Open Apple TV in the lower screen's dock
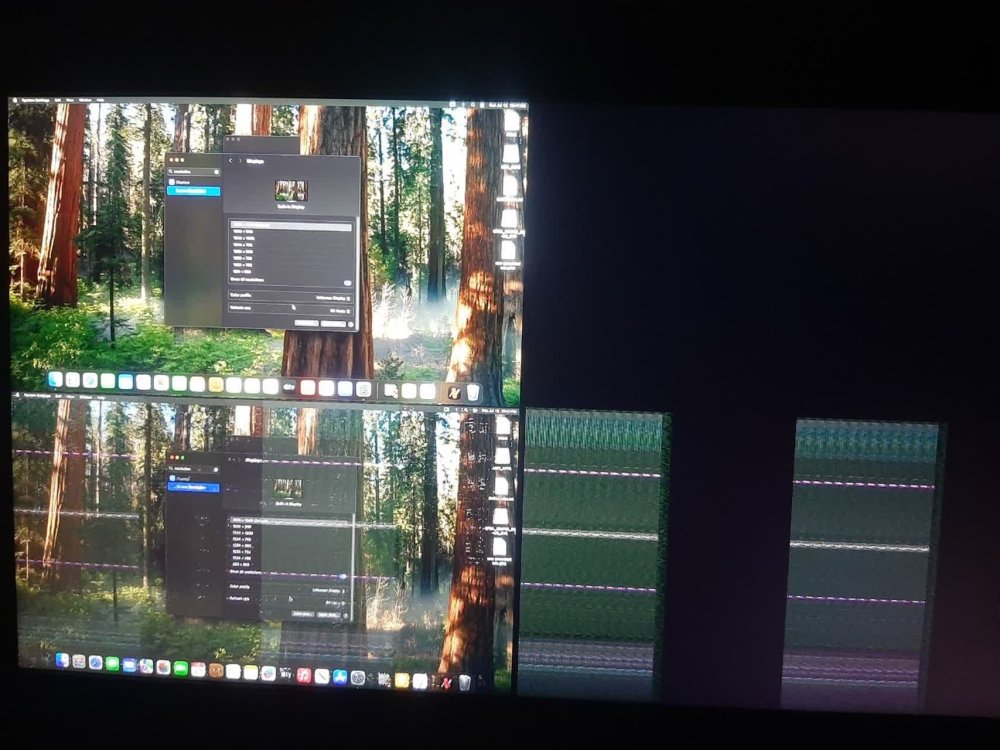 (x=286, y=673)
